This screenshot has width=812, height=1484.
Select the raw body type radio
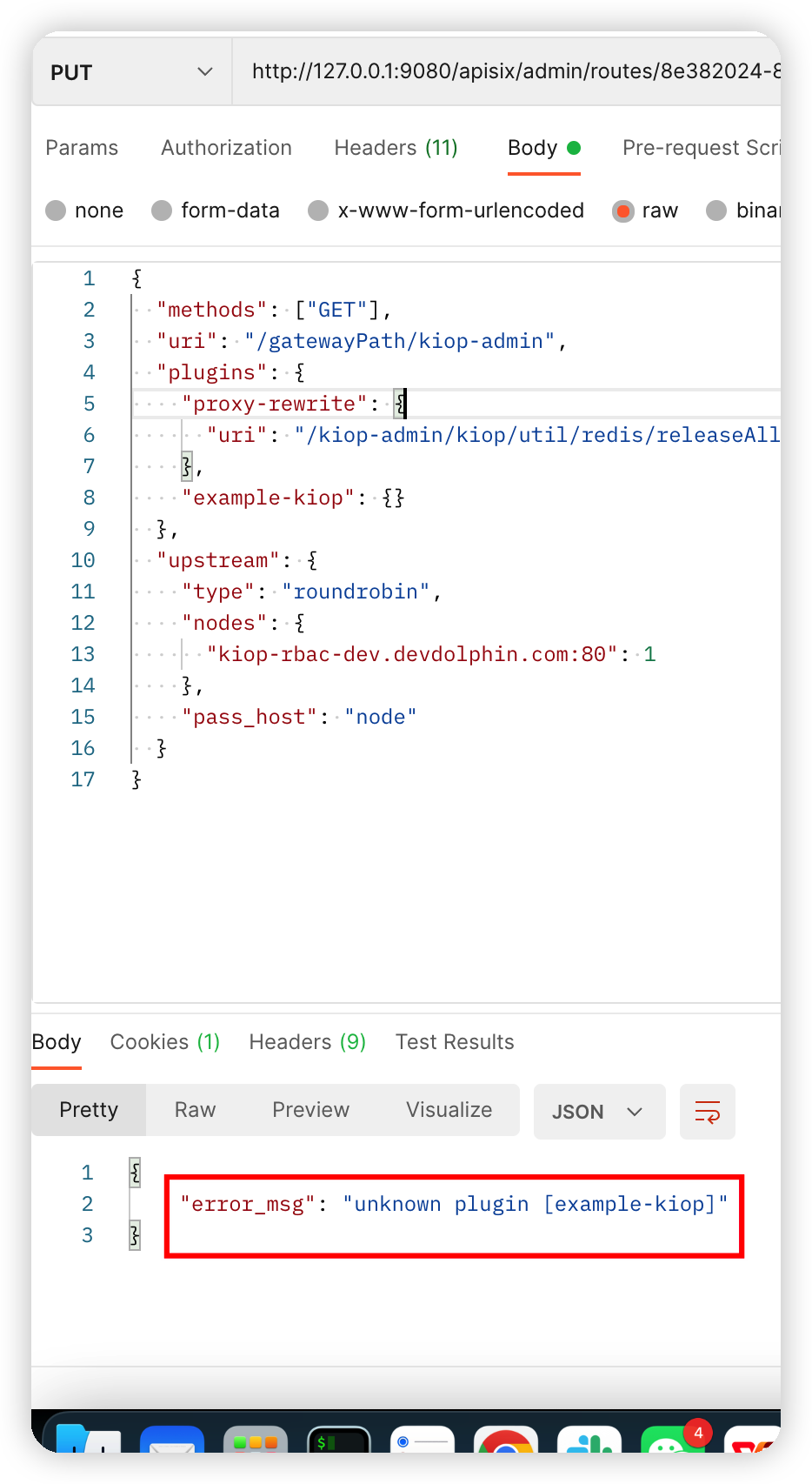[622, 211]
